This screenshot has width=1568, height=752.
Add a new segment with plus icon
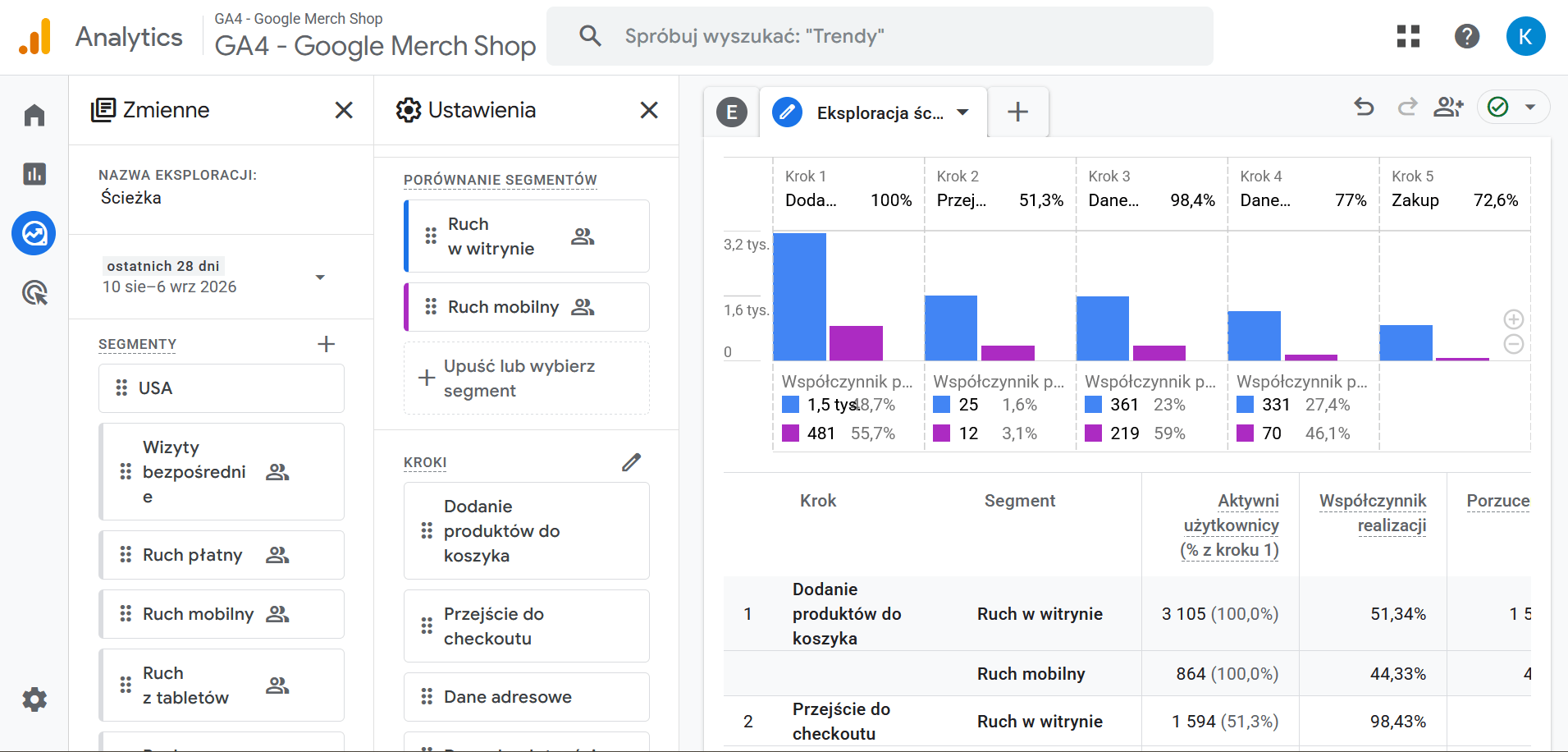click(327, 344)
